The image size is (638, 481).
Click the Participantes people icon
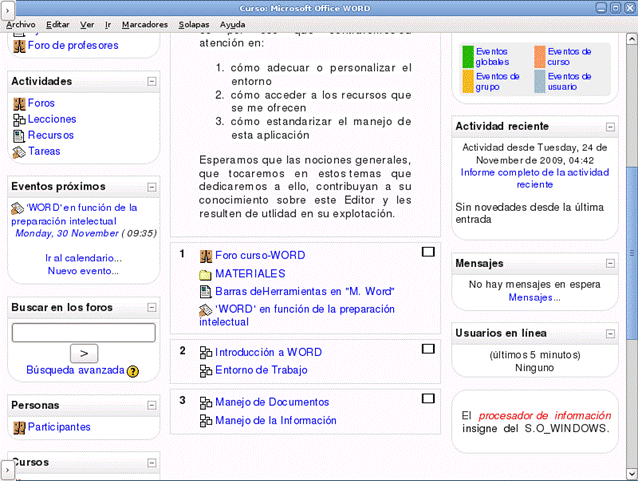point(18,427)
